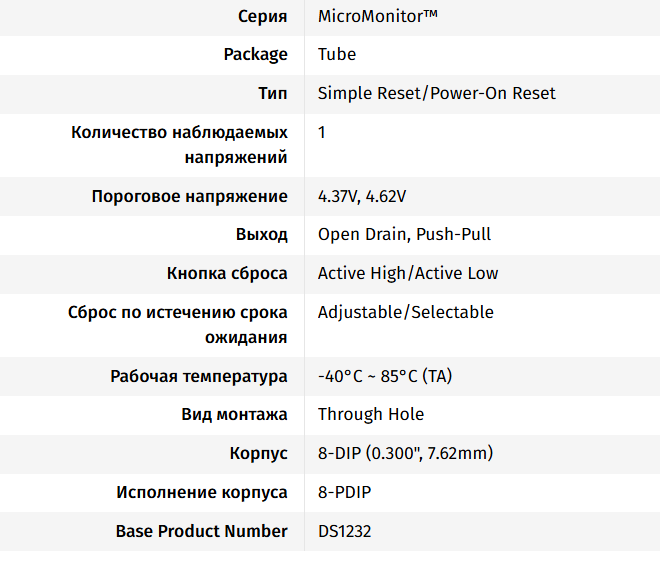
Task: Click the threshold value "4.37V, 4.62V"
Action: [361, 196]
